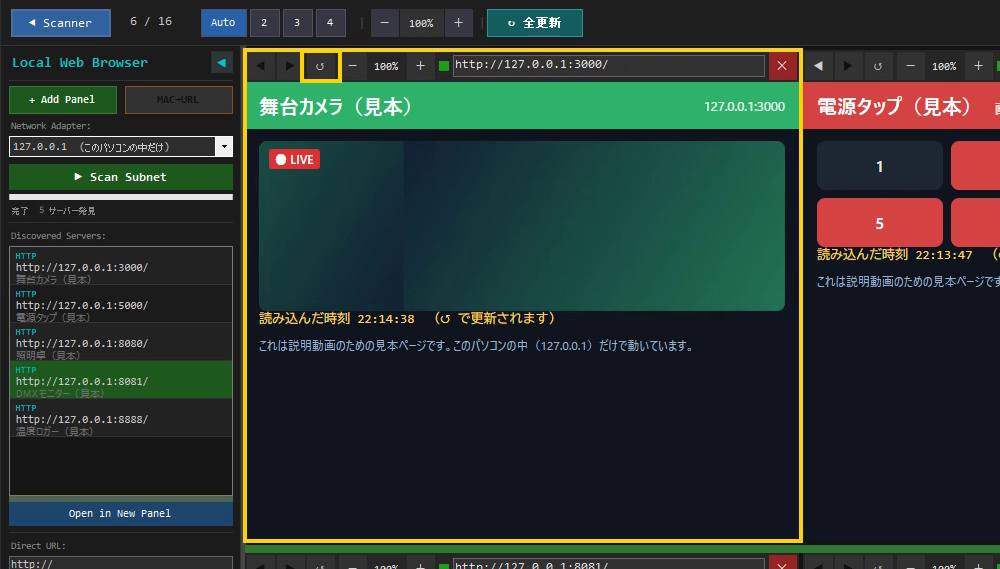Viewport: 1000px width, 569px height.
Task: Return to the Scanner view
Action: click(61, 23)
